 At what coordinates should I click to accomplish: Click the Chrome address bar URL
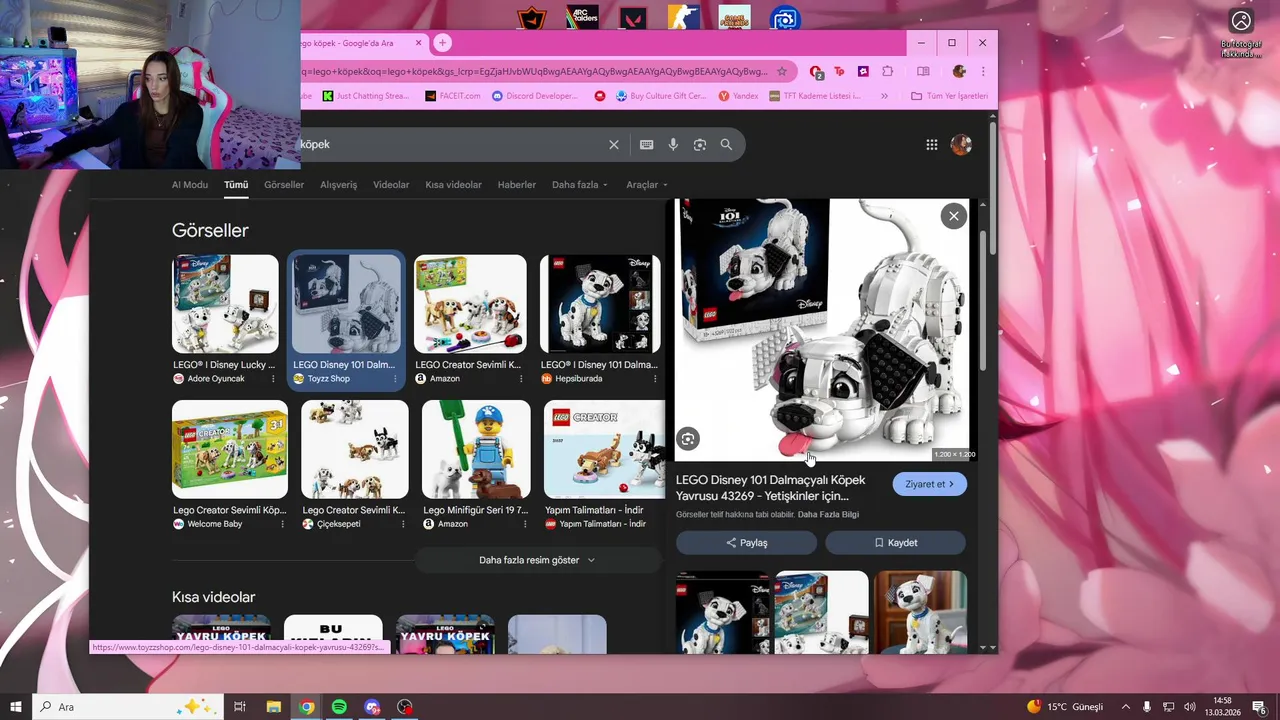pos(535,71)
